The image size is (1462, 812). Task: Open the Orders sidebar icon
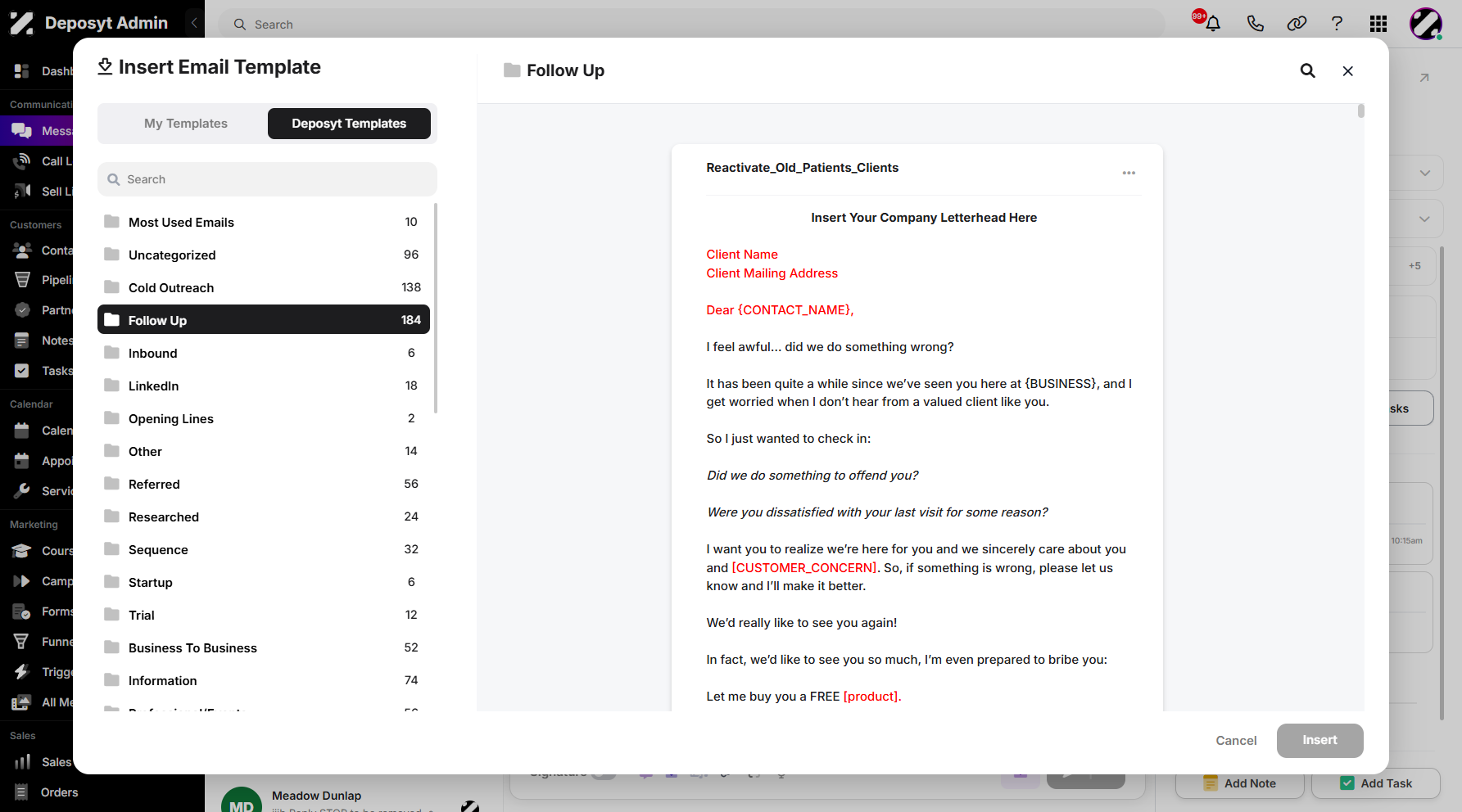(22, 792)
